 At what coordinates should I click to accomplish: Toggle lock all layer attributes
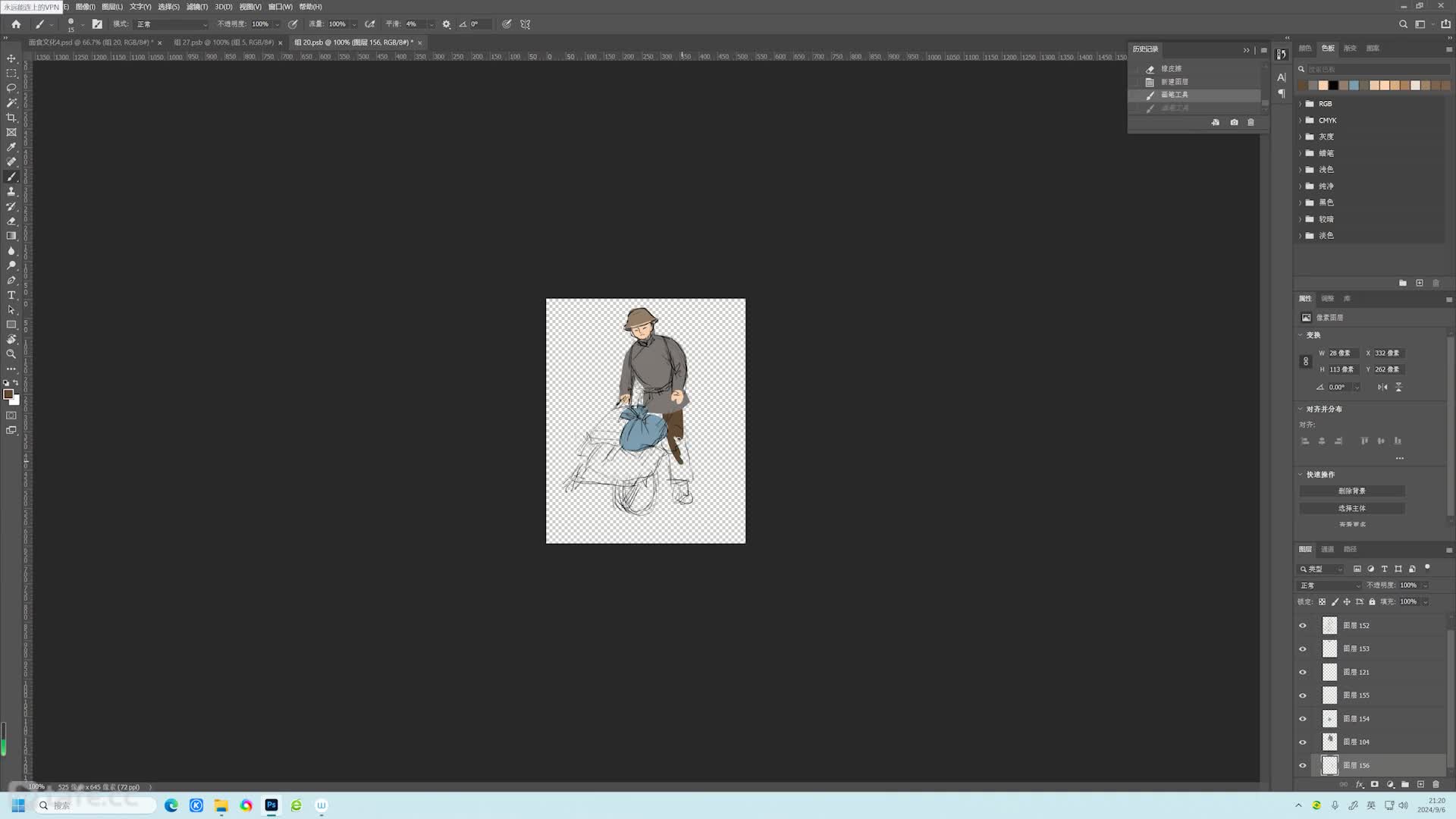(1372, 602)
